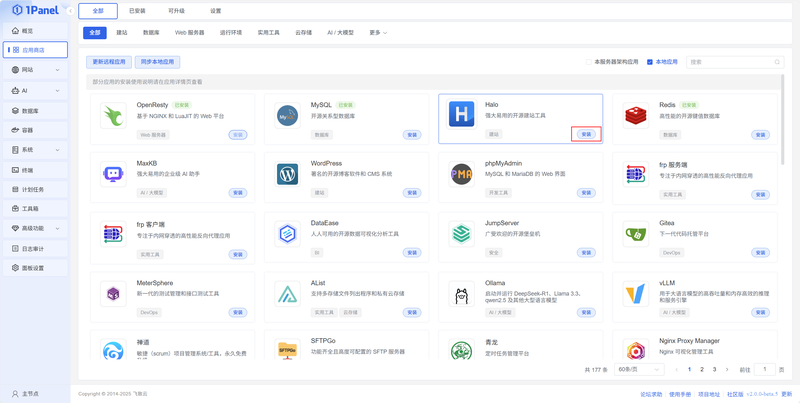Image resolution: width=800 pixels, height=403 pixels.
Task: Open the AList app icon
Action: click(x=287, y=294)
